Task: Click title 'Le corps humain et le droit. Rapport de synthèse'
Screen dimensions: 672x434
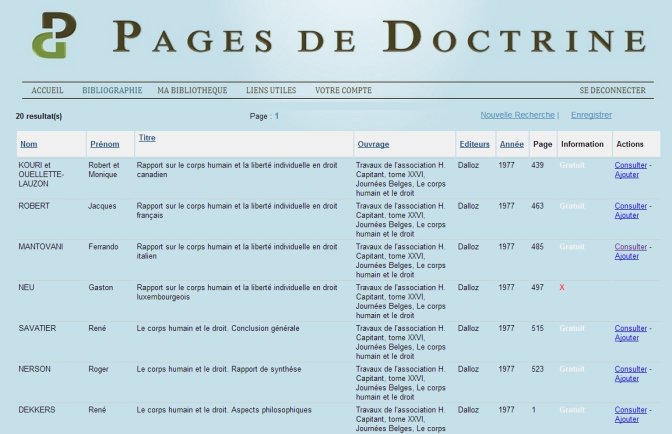Action: [219, 369]
